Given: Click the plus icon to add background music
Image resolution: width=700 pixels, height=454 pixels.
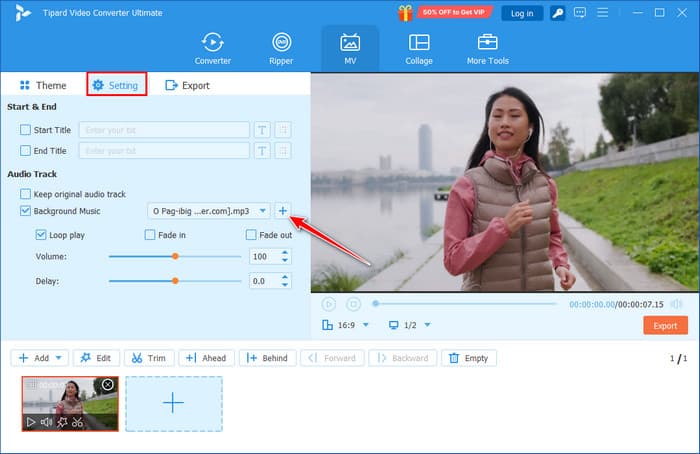Looking at the screenshot, I should pos(282,211).
